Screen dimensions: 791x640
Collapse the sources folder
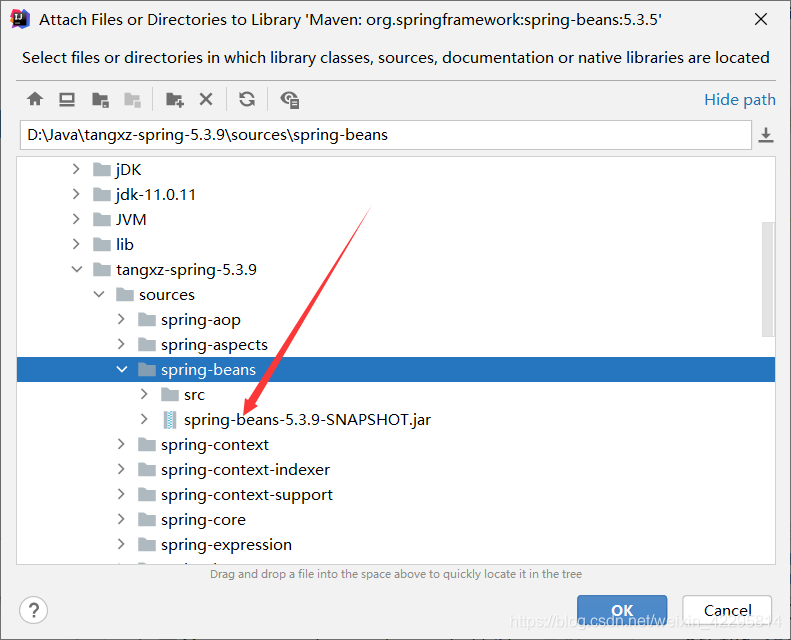point(99,294)
